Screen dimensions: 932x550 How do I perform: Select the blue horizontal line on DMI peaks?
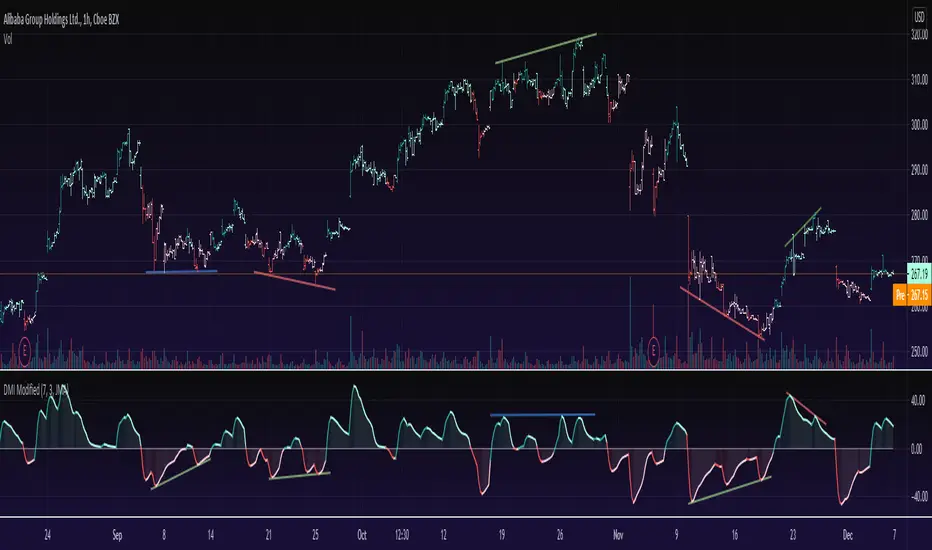click(x=542, y=414)
